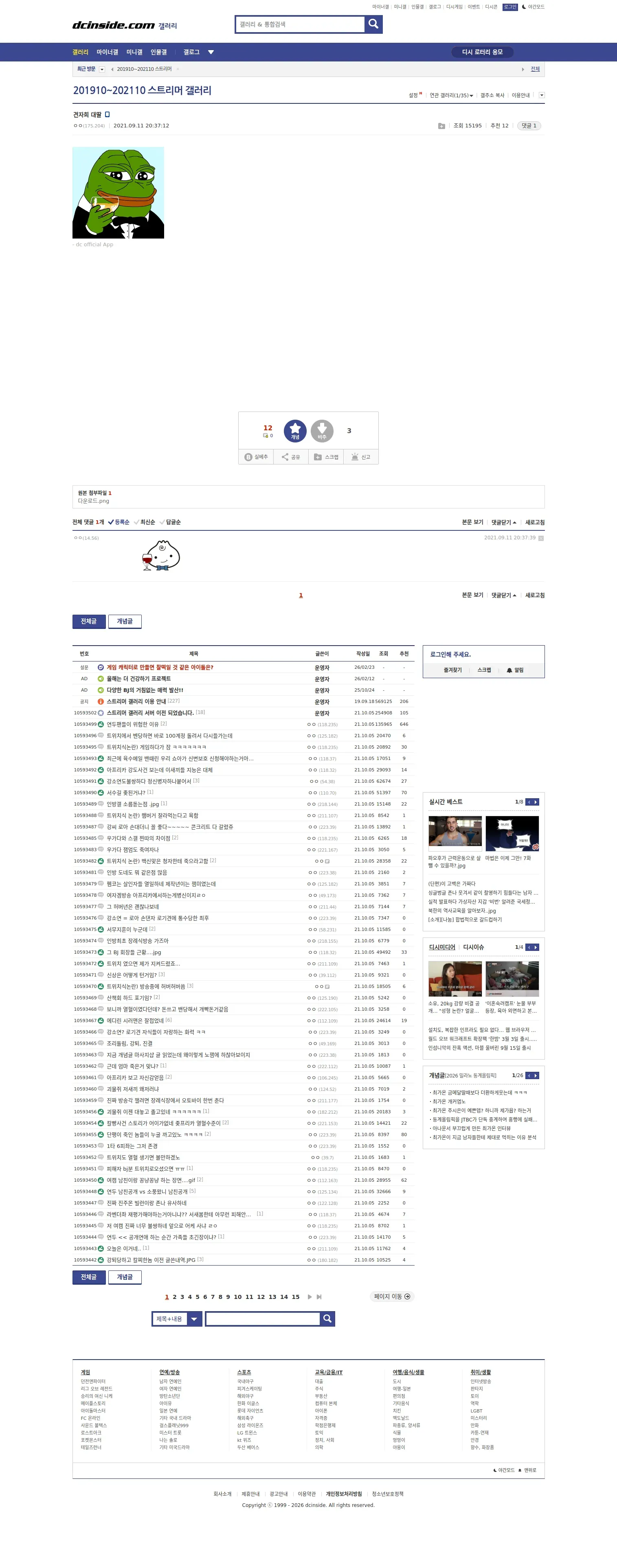Click the mobile icon next to post title
The width and height of the screenshot is (617, 1568).
[x=107, y=114]
